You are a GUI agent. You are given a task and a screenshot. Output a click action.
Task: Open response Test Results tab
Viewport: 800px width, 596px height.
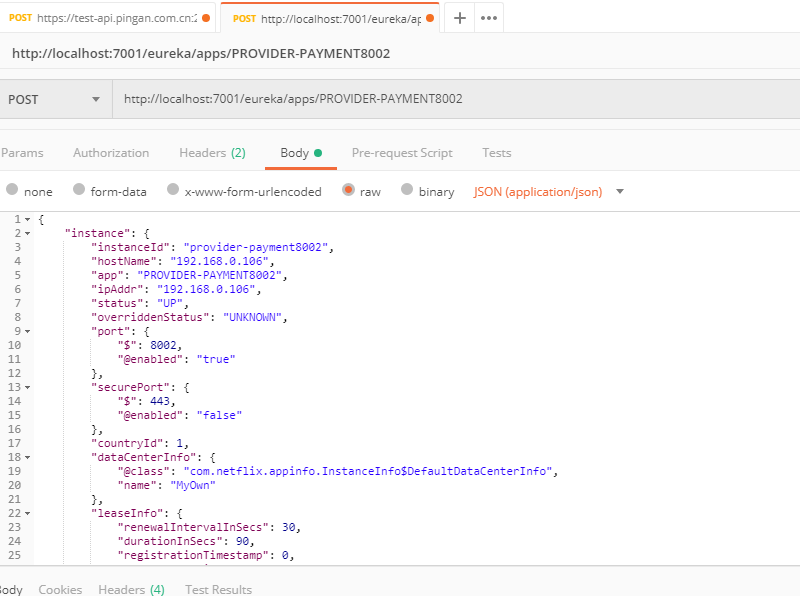pyautogui.click(x=218, y=589)
